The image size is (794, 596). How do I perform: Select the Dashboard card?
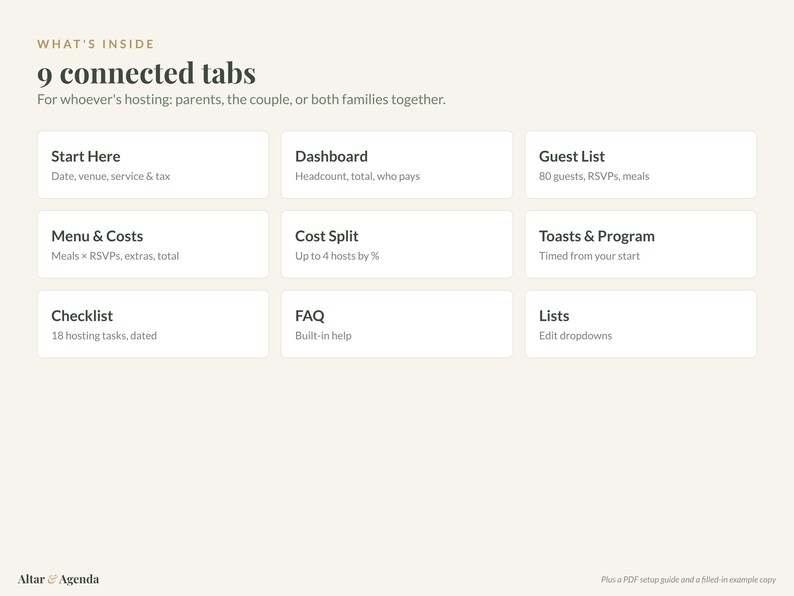click(397, 165)
